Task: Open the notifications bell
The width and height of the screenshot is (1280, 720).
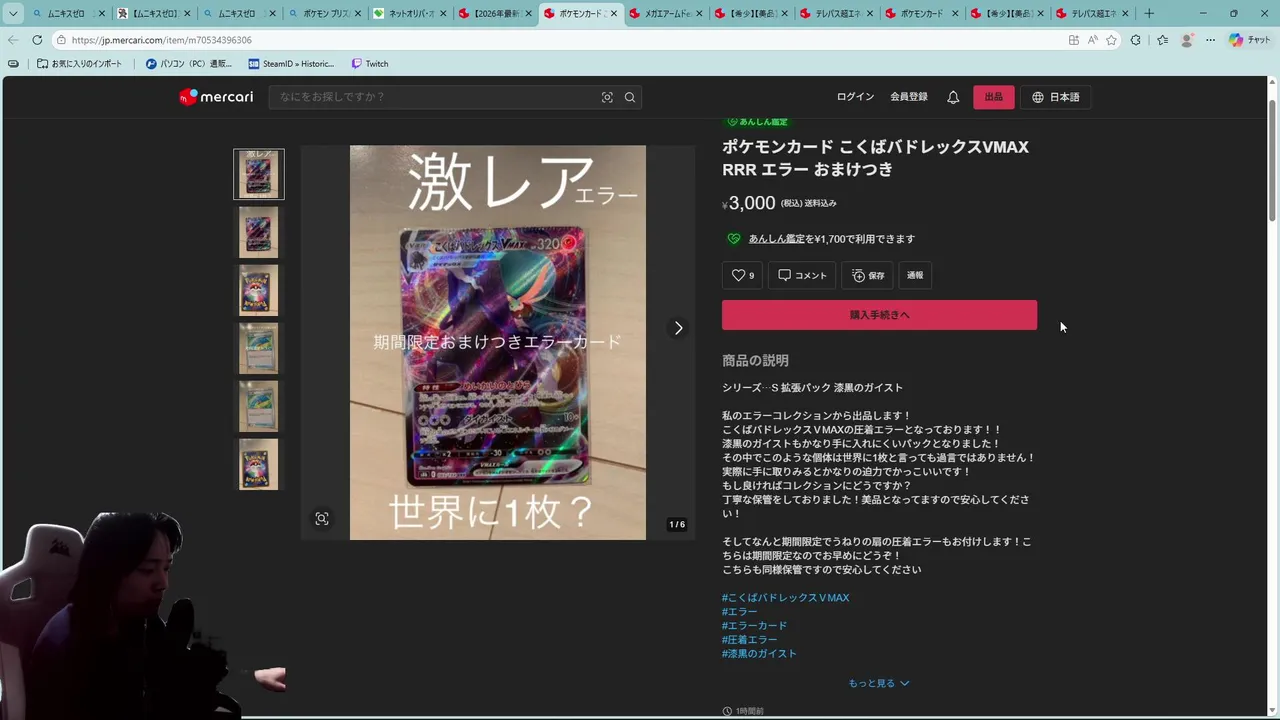Action: click(x=953, y=97)
